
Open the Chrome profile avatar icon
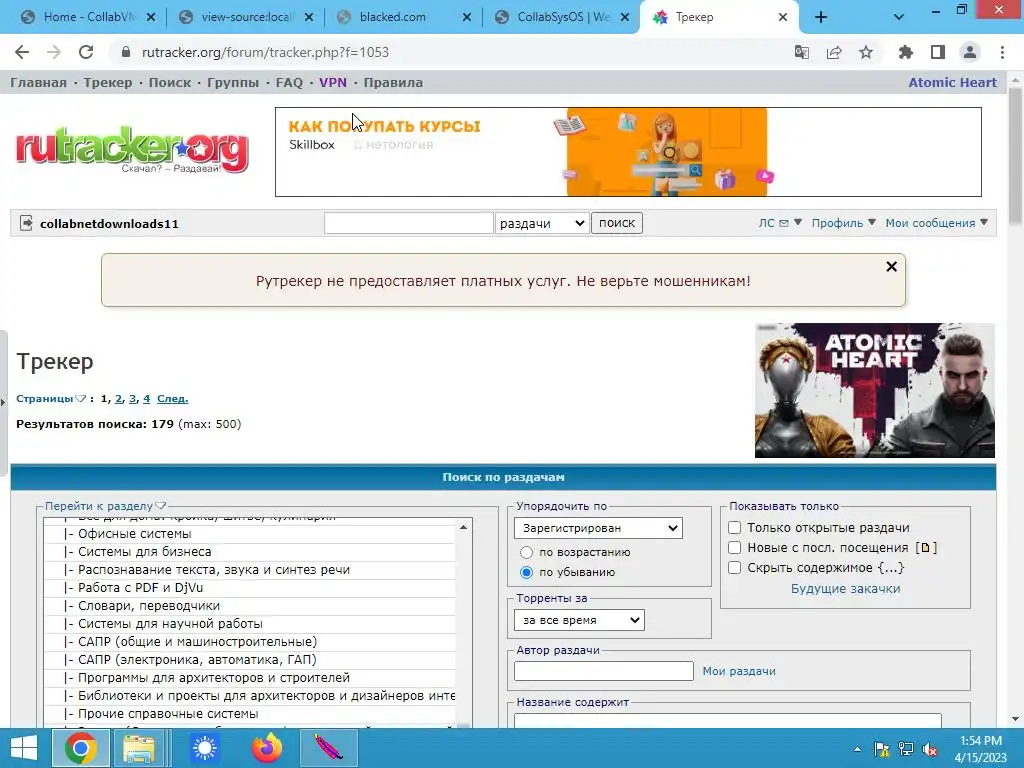[x=970, y=52]
